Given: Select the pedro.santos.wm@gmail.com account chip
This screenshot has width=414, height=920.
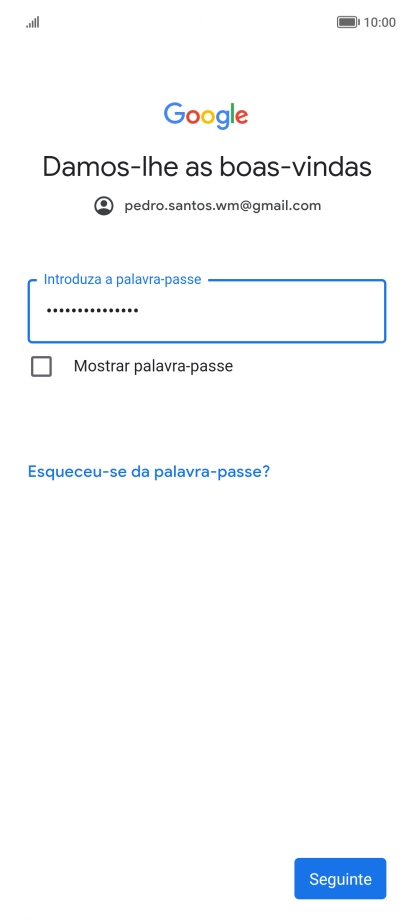Looking at the screenshot, I should click(x=208, y=206).
